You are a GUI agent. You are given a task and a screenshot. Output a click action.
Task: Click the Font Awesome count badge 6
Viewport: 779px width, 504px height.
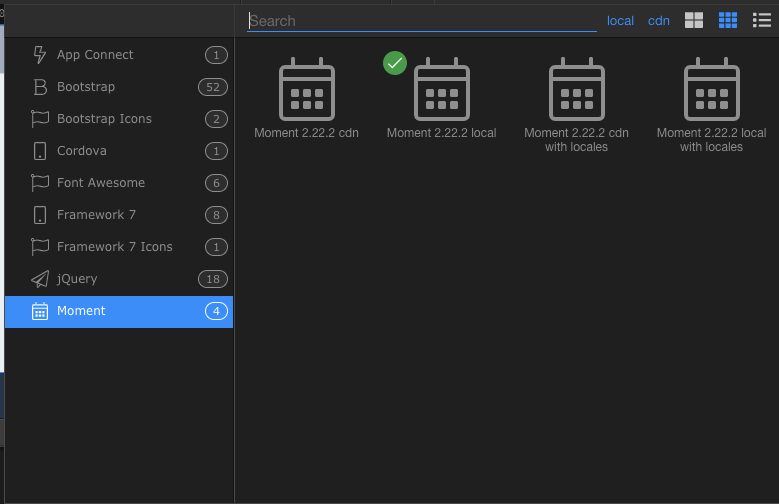click(216, 183)
